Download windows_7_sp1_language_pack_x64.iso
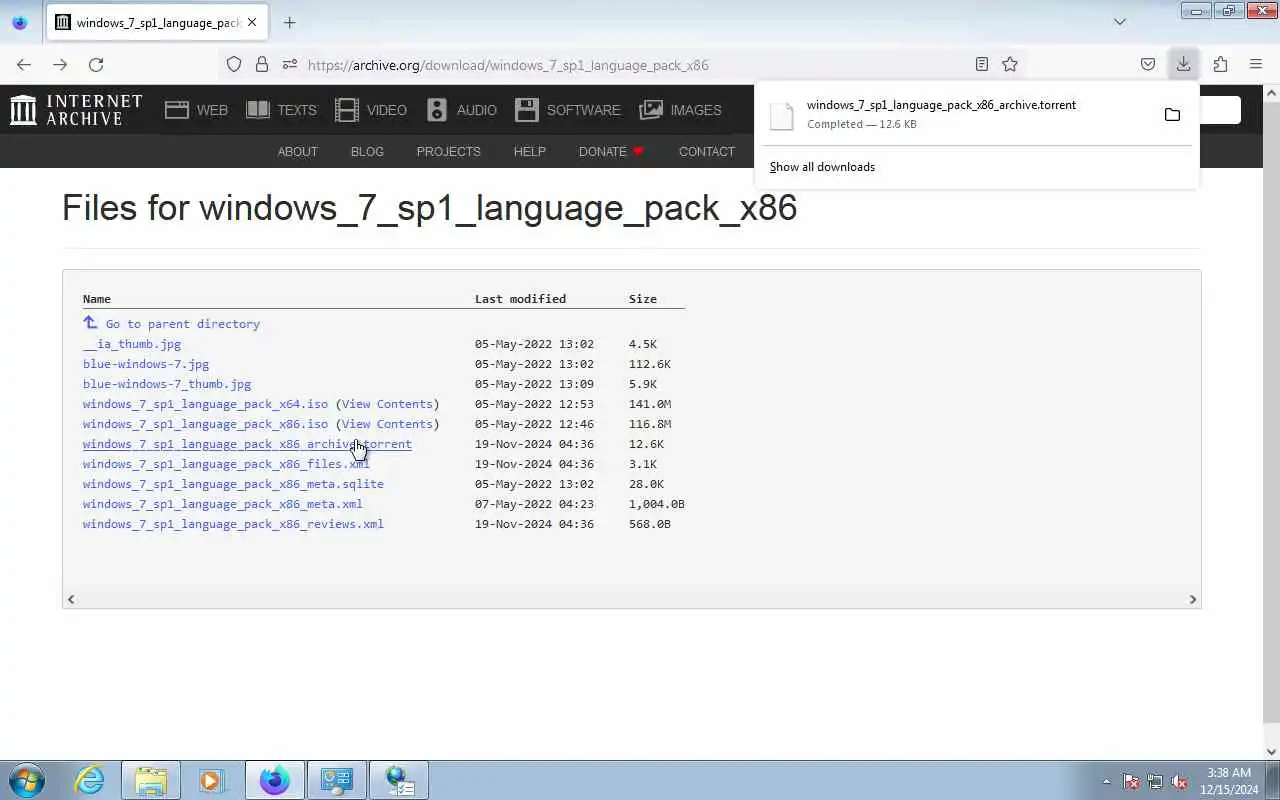 coord(205,404)
